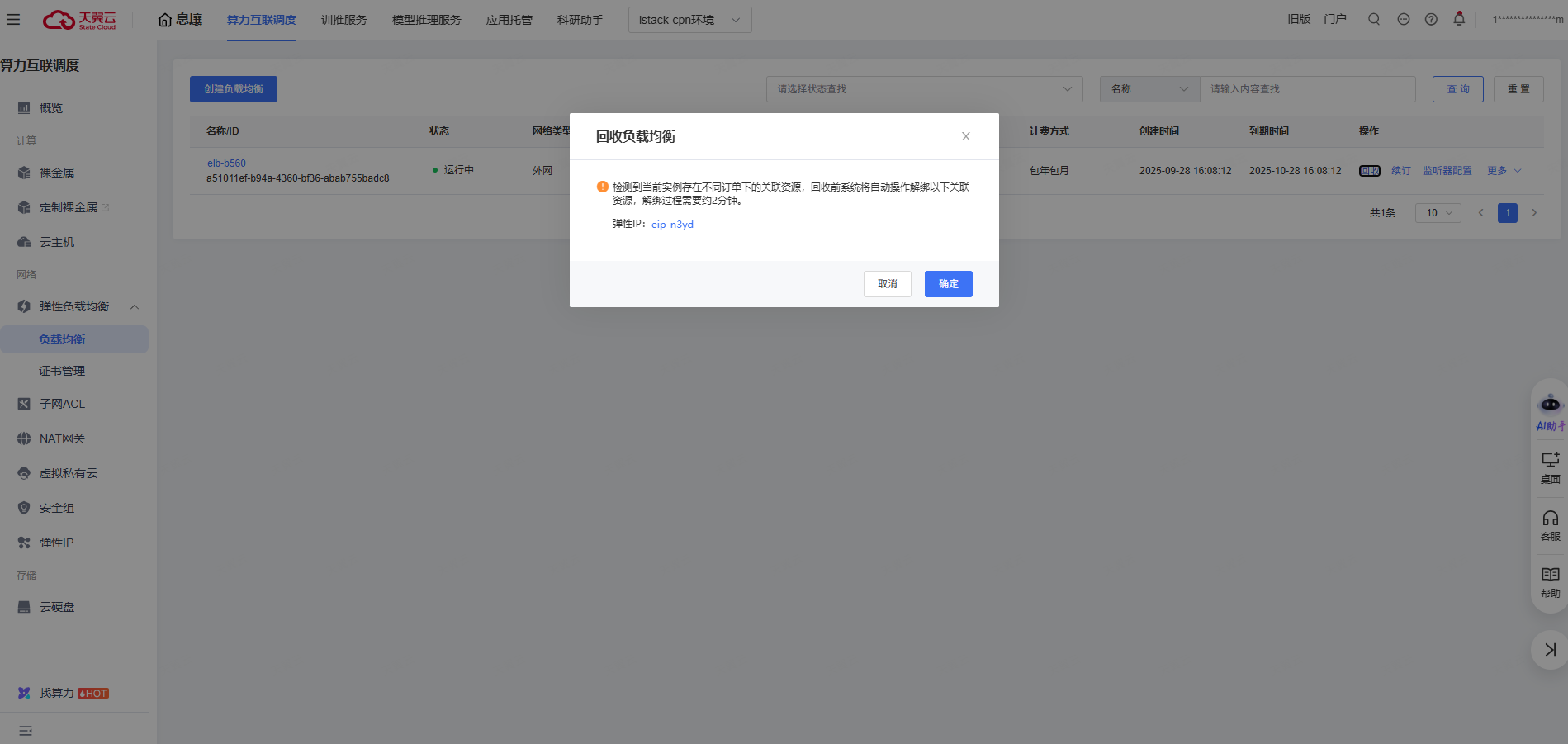Select page 1 in pagination
Screen dimensions: 1568x744
pos(1508,213)
